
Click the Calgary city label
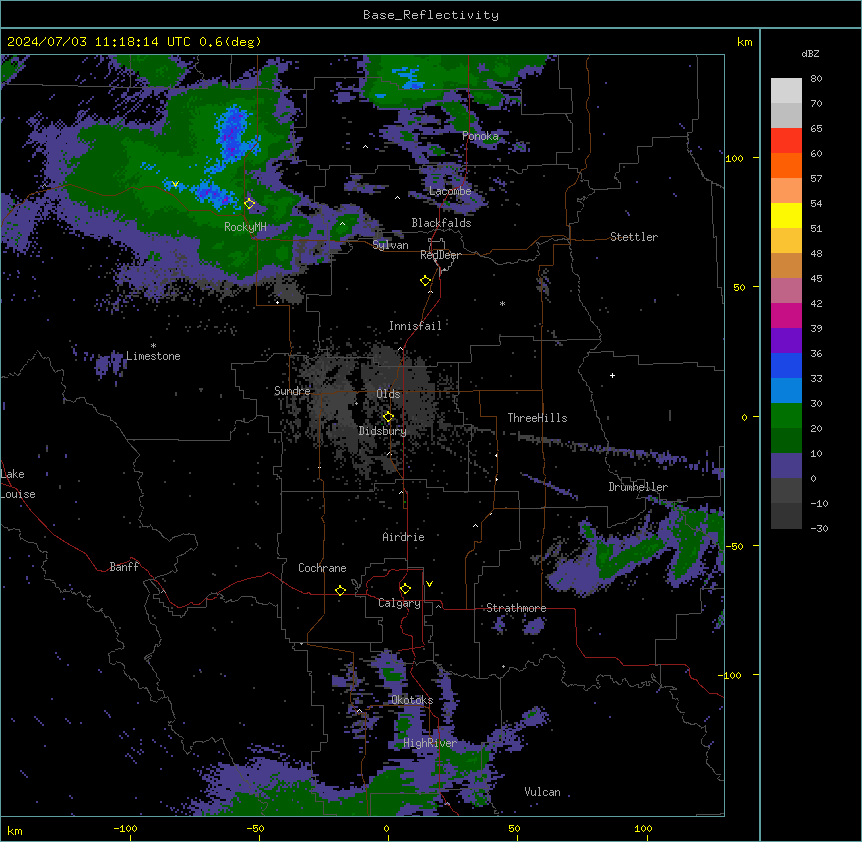click(399, 603)
